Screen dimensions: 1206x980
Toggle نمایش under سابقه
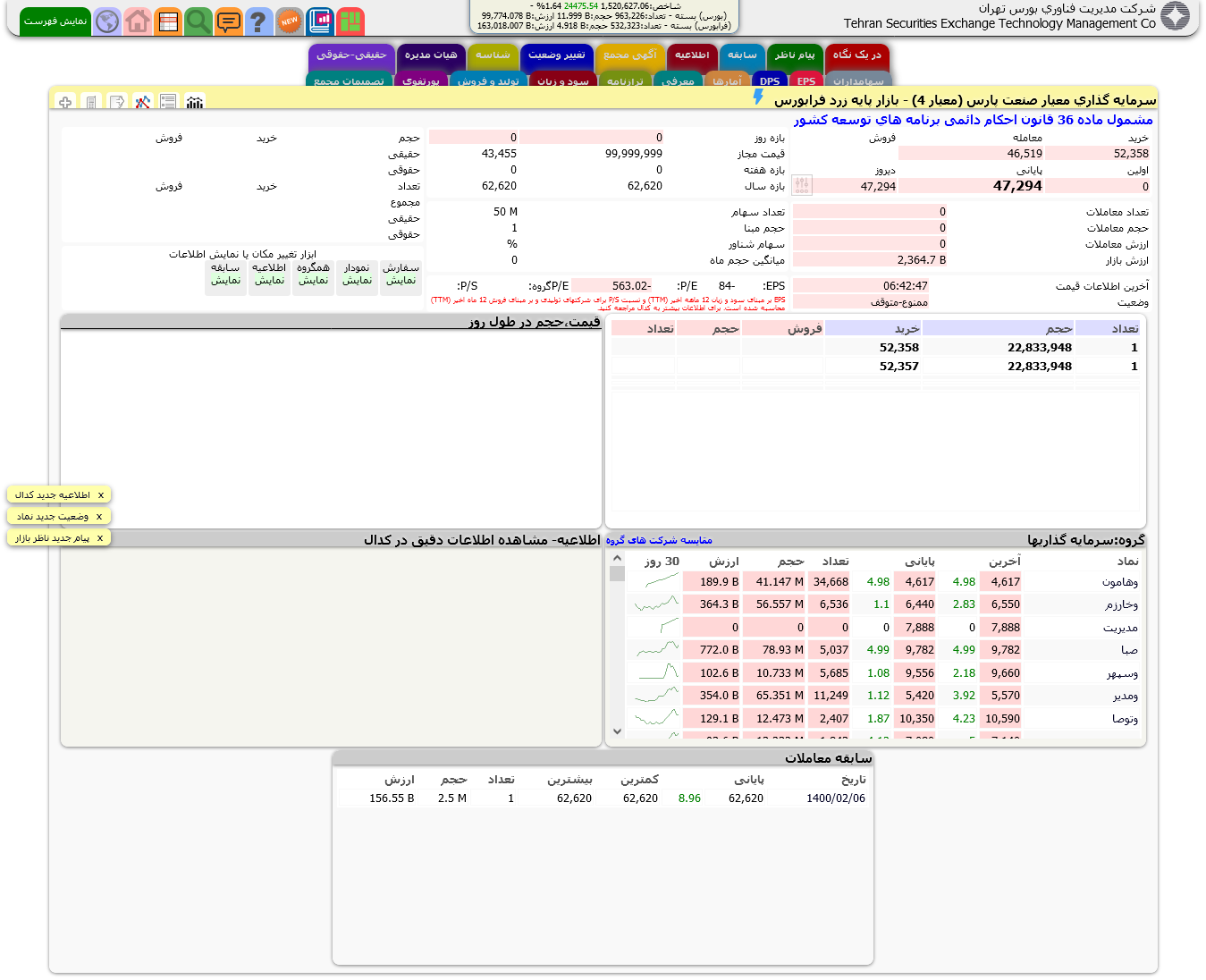point(225,280)
